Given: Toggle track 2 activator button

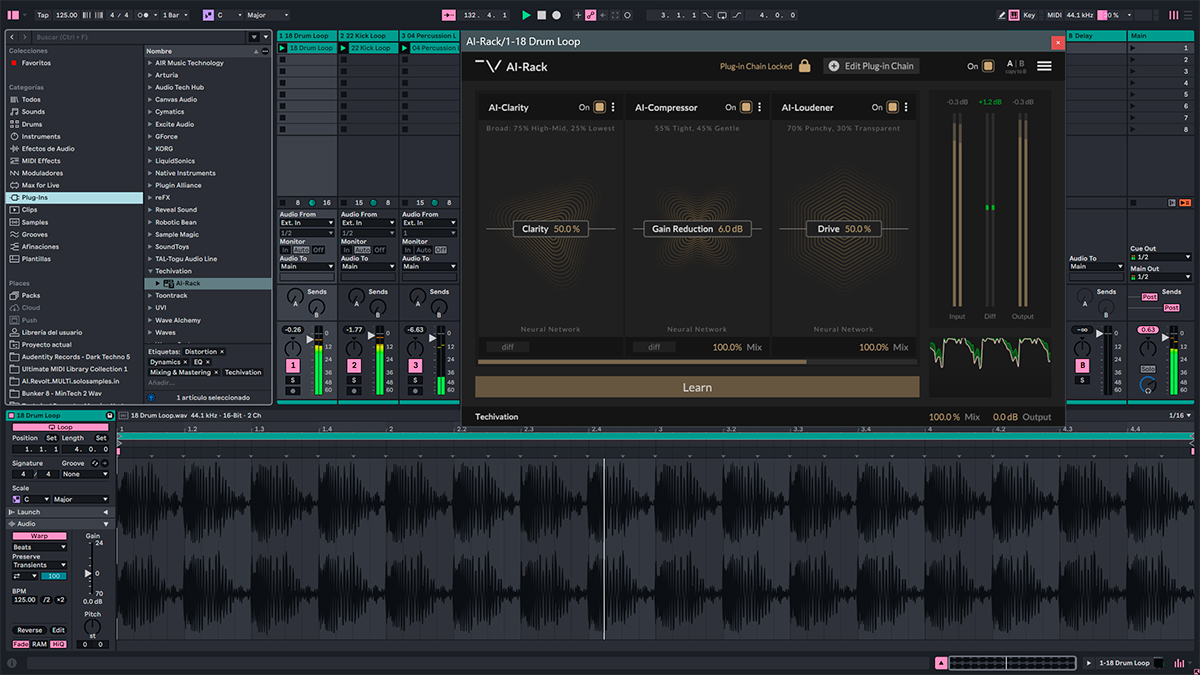Looking at the screenshot, I should (354, 367).
